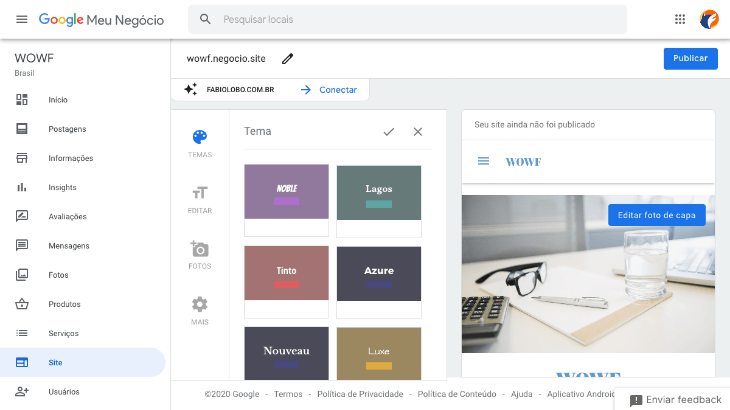Open the account avatar menu
Image resolution: width=730 pixels, height=410 pixels.
(709, 20)
